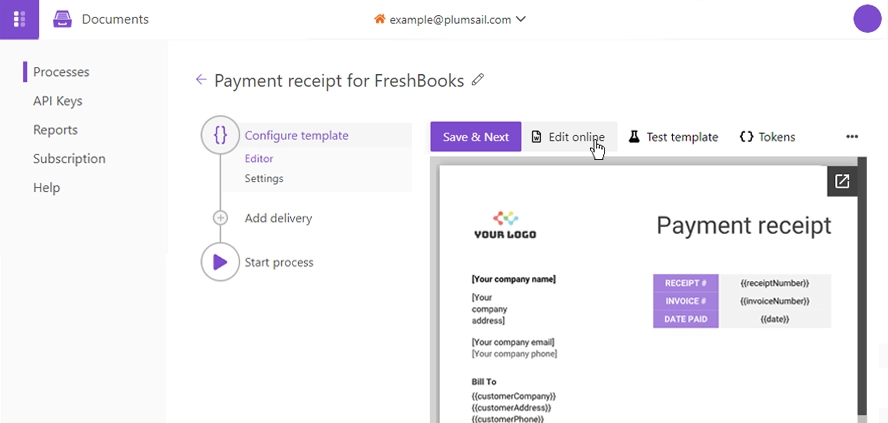Click the preview vertical scrollbar

click(862, 289)
